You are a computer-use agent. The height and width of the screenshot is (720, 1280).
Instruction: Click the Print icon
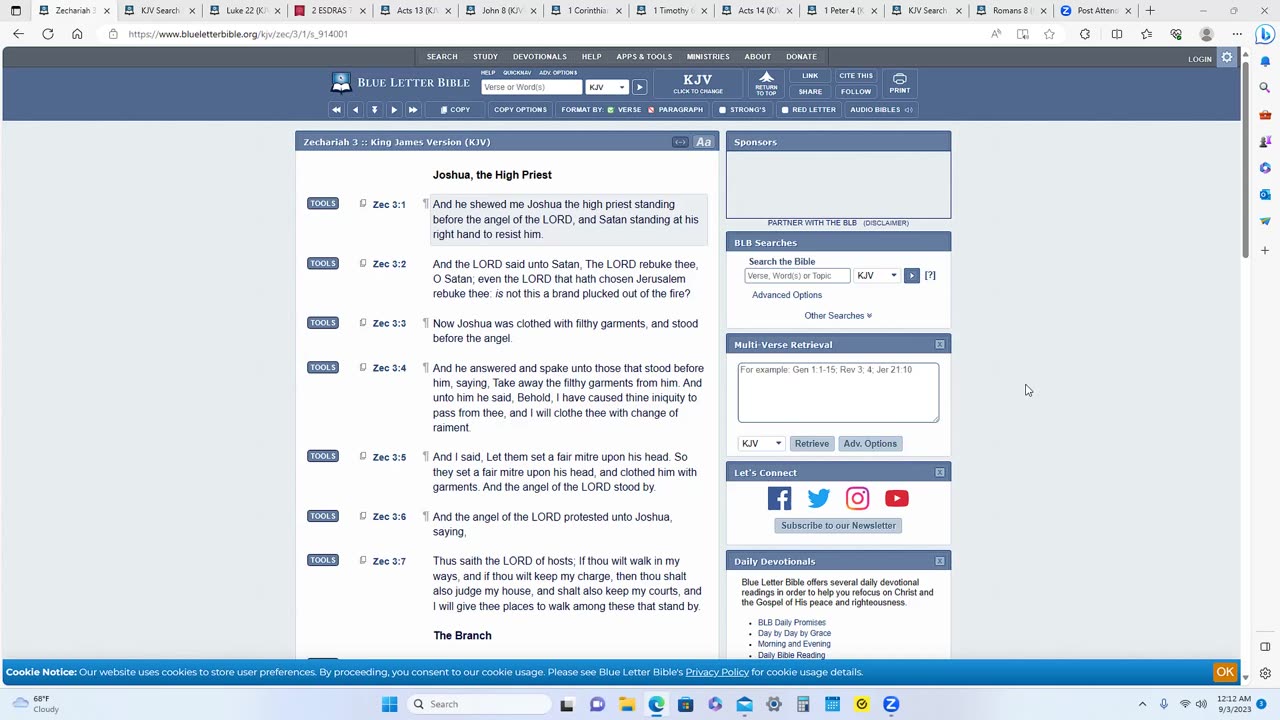tap(900, 83)
